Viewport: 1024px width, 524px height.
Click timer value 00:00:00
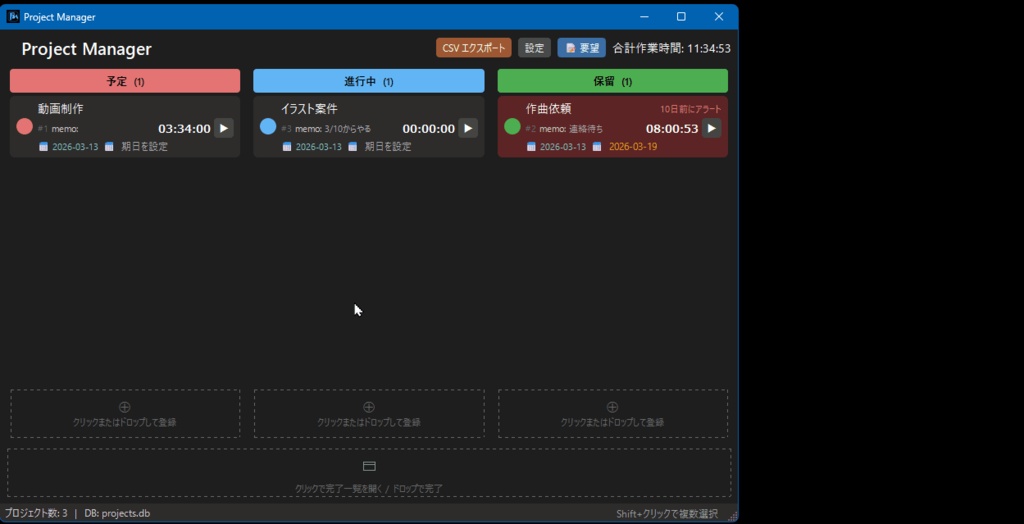pyautogui.click(x=428, y=129)
